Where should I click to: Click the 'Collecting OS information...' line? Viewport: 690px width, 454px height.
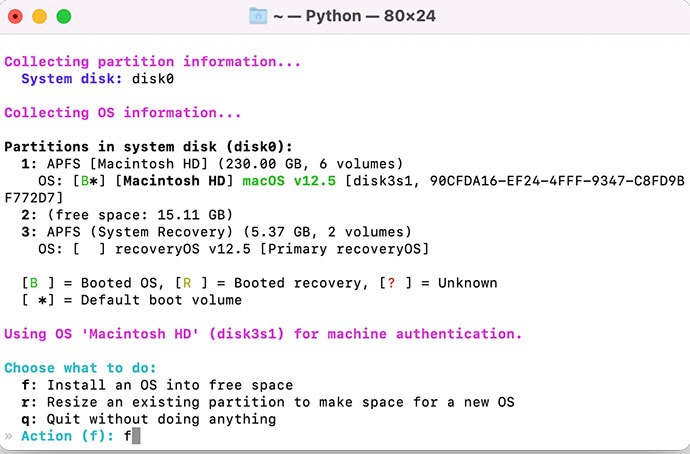click(123, 113)
